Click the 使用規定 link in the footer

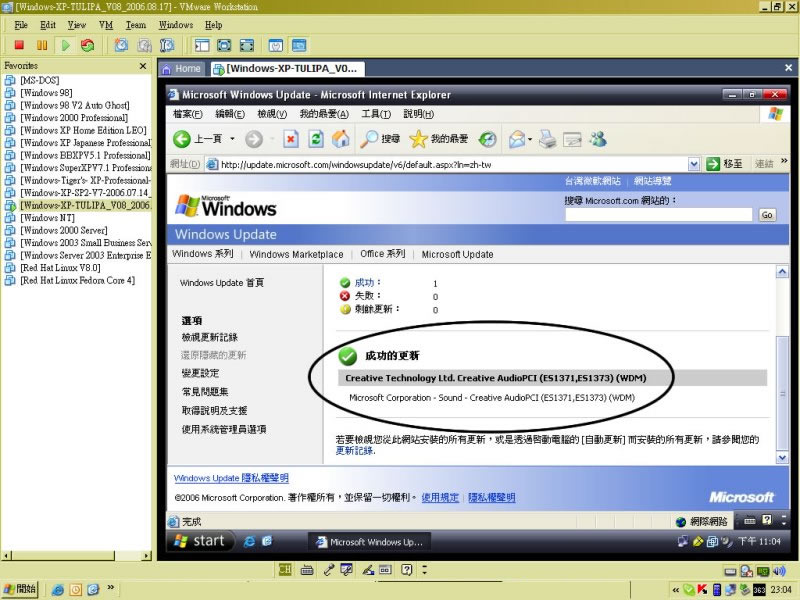click(440, 497)
